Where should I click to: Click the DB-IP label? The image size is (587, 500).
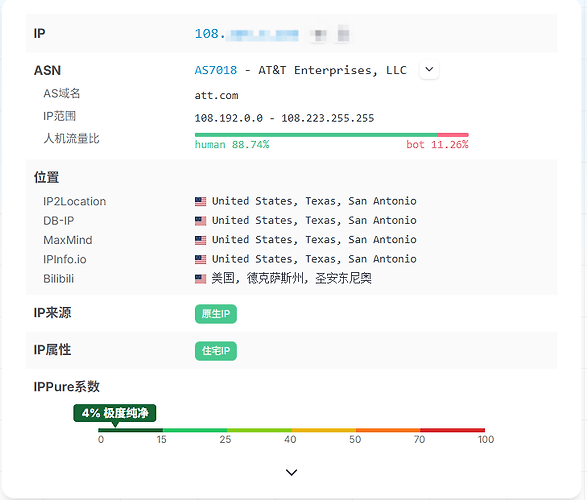[x=58, y=221]
